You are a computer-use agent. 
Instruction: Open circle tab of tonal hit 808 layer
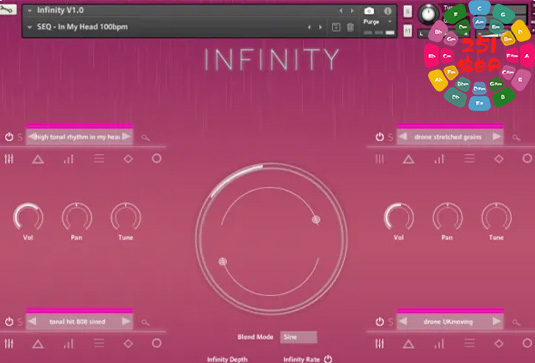tap(157, 343)
